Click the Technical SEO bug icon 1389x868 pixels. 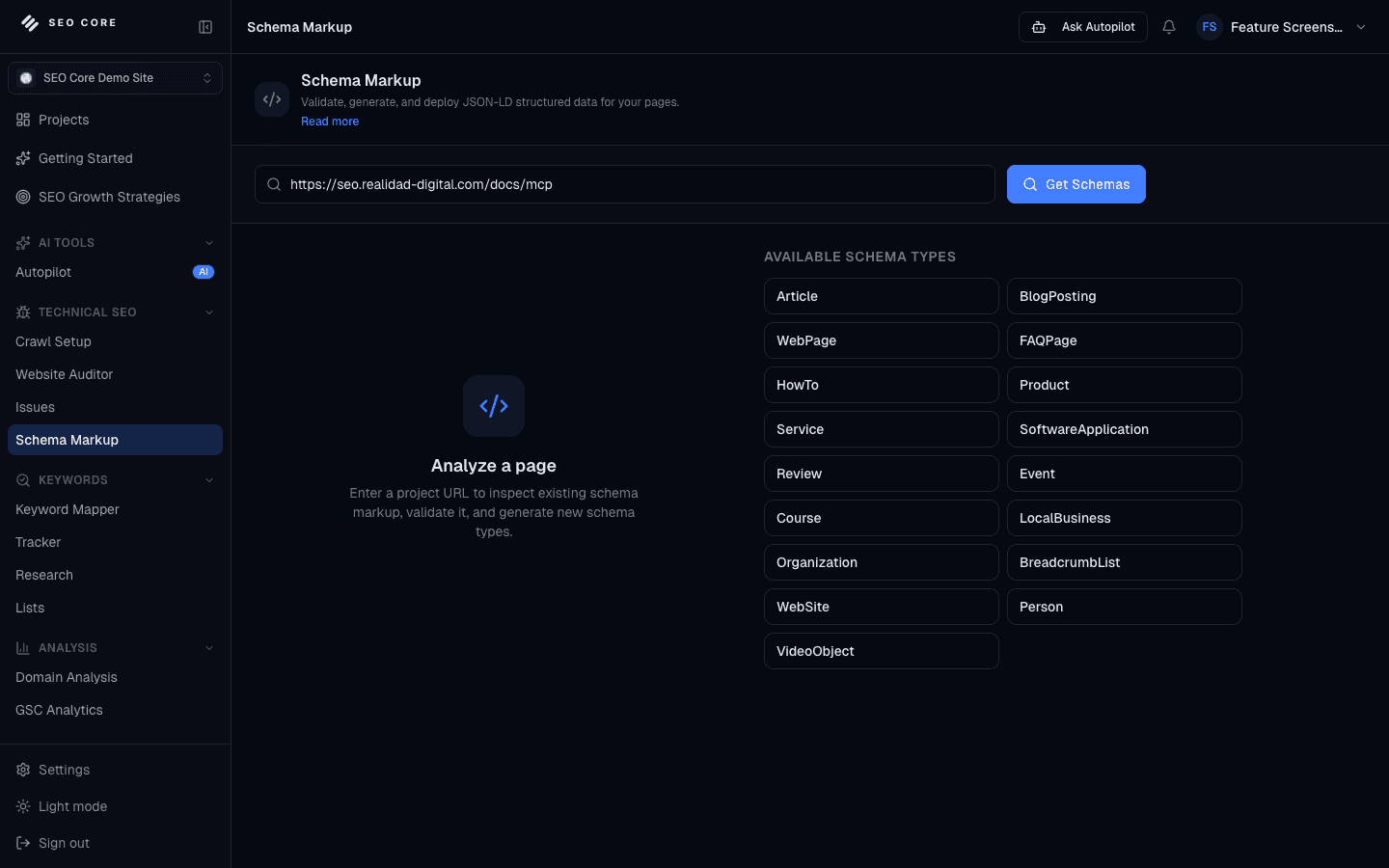(x=23, y=312)
